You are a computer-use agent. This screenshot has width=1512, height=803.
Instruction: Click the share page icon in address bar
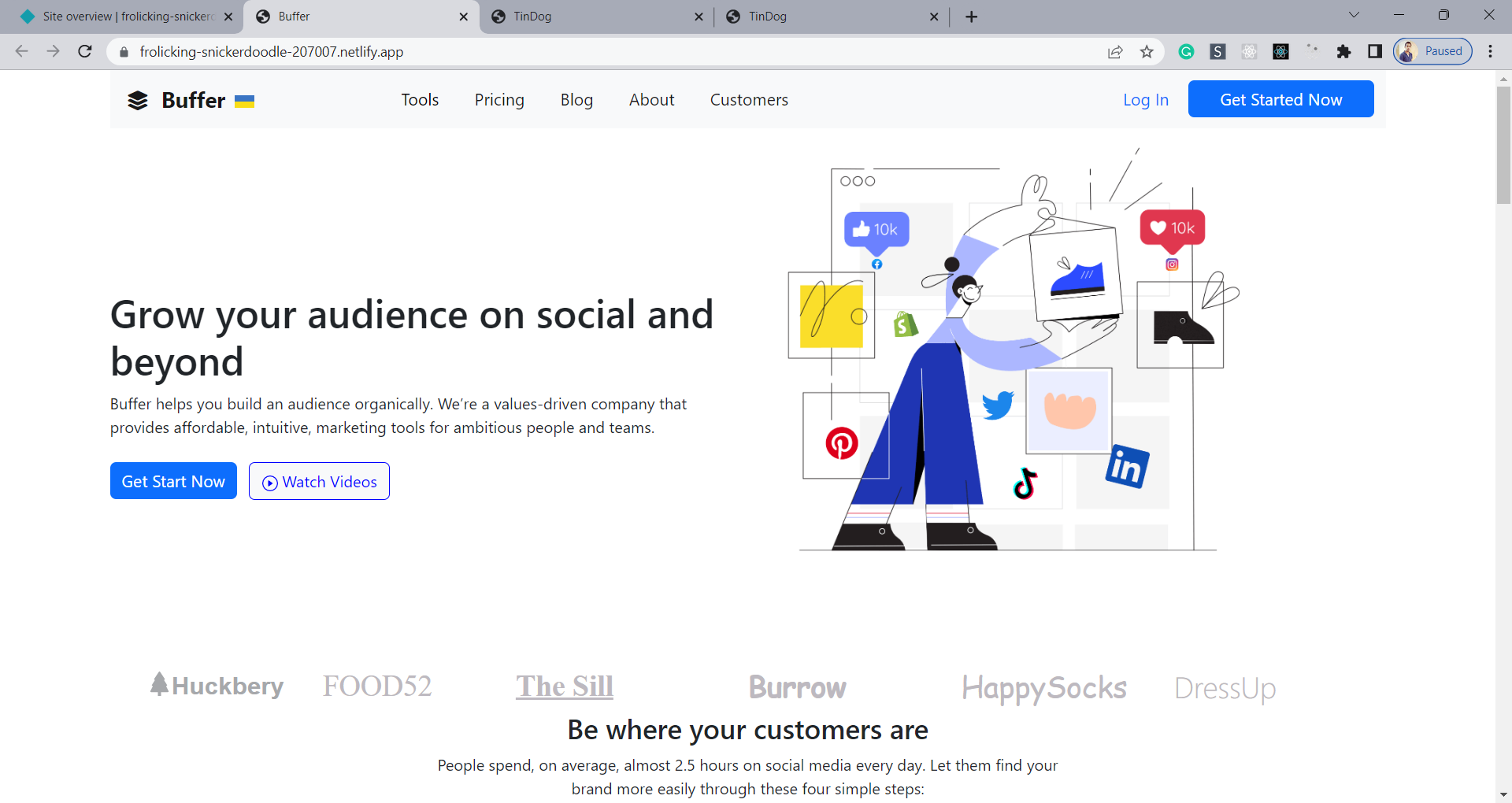pyautogui.click(x=1115, y=52)
